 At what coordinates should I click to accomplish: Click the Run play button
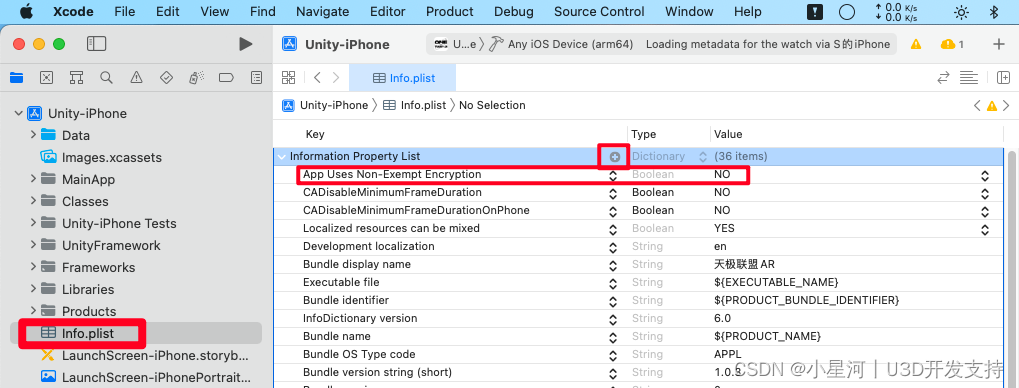tap(246, 44)
